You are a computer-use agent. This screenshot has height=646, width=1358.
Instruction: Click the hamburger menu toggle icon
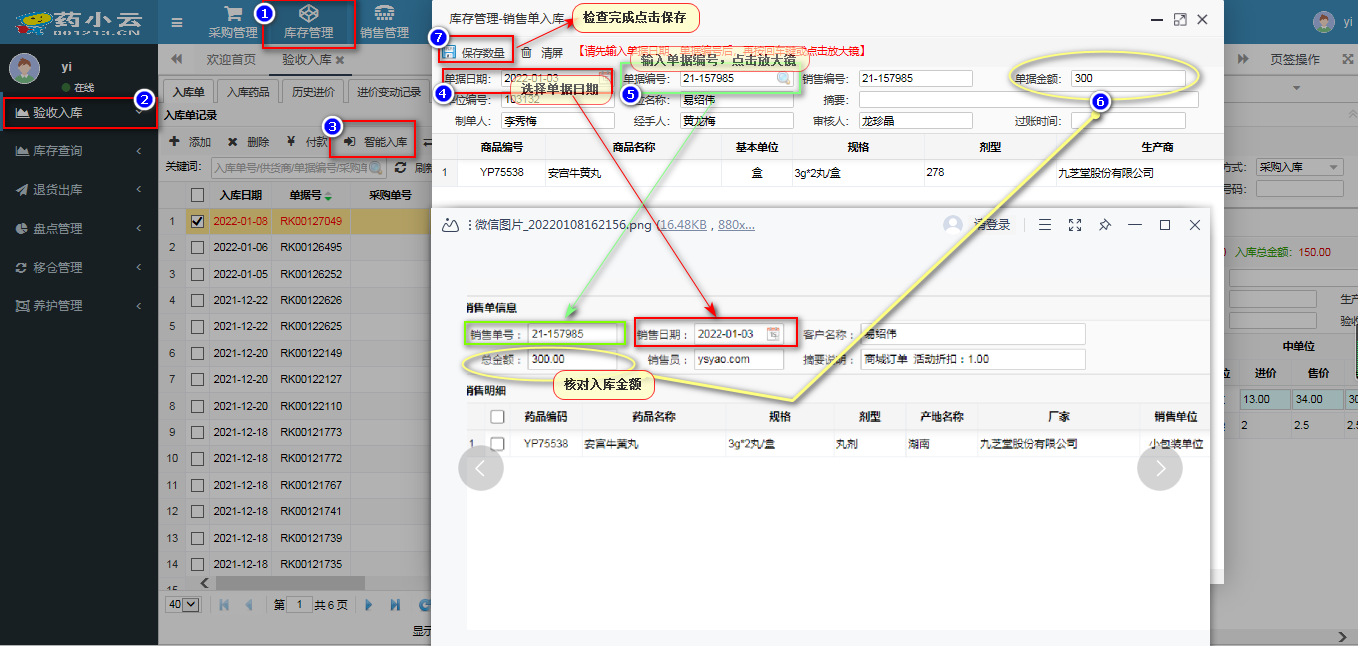[x=177, y=22]
